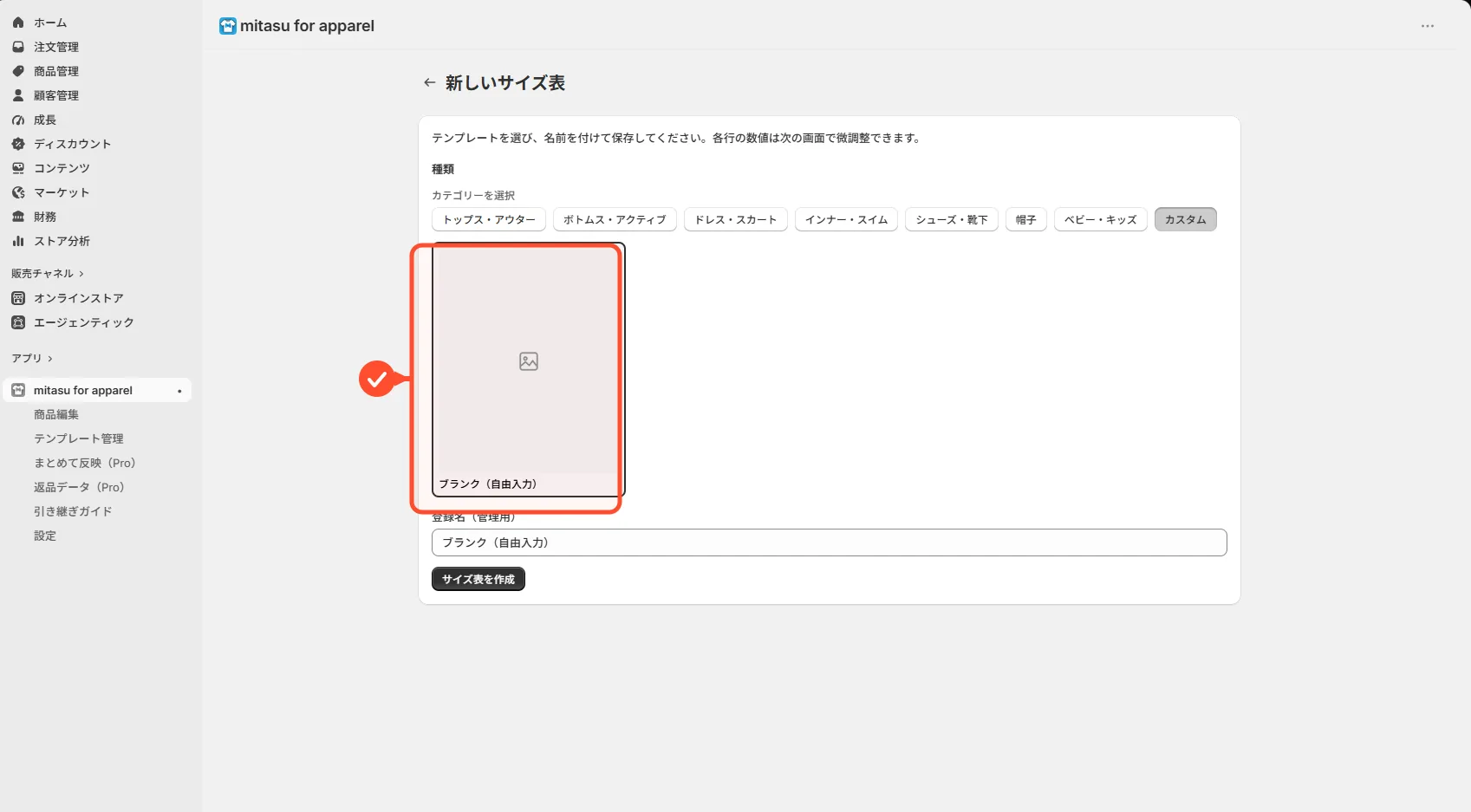Click the Home house icon in sidebar
The width and height of the screenshot is (1471, 812).
point(18,23)
